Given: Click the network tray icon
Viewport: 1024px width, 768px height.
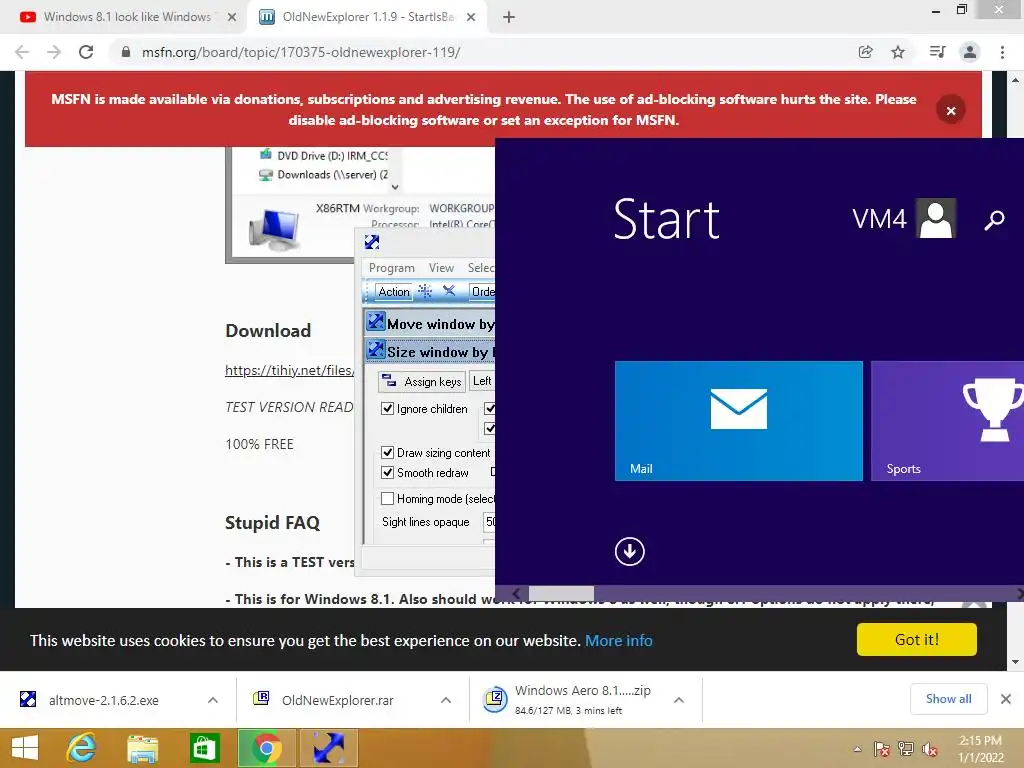Looking at the screenshot, I should 906,749.
